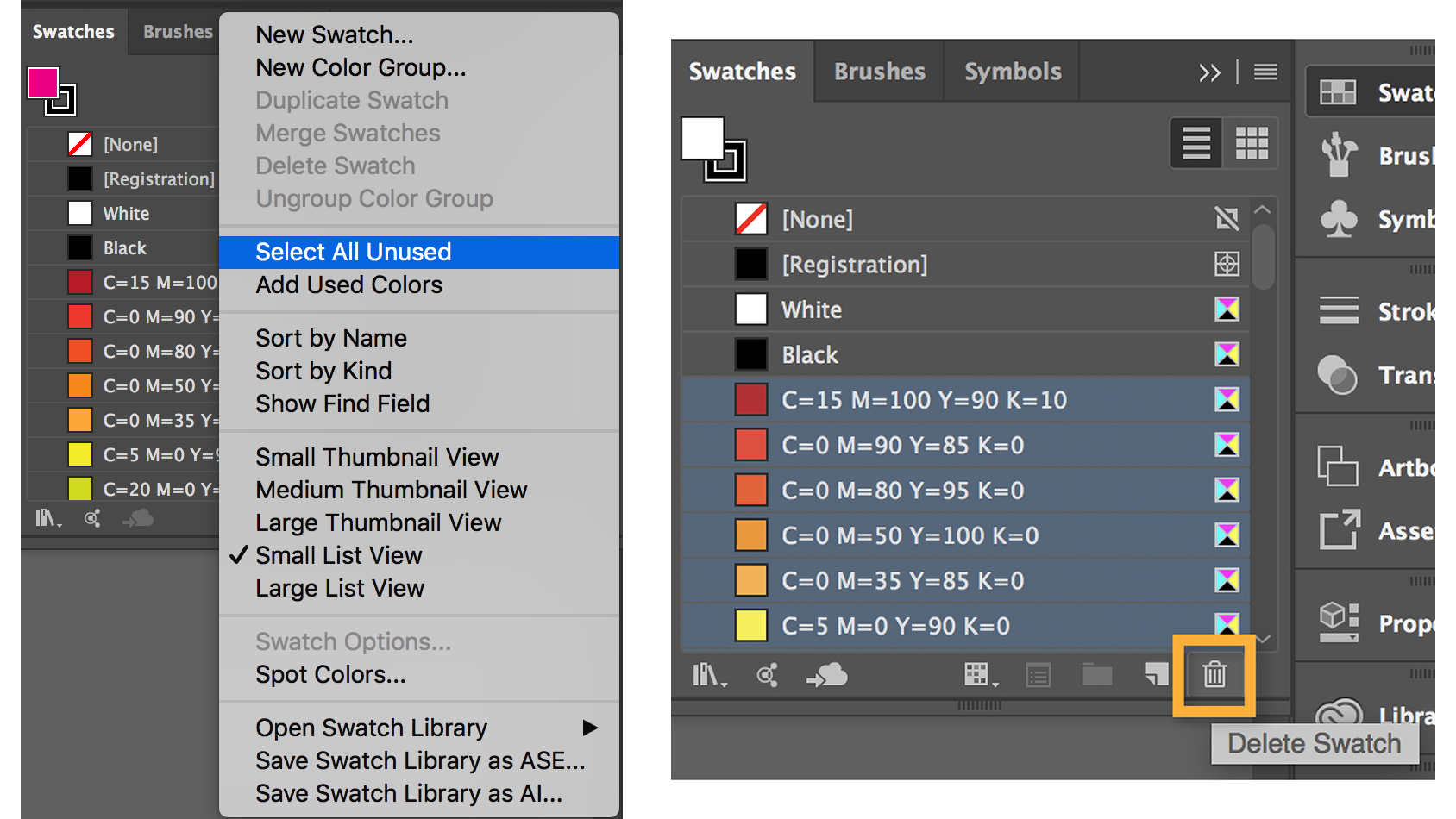1456x819 pixels.
Task: Switch to thumbnail grid view in Swatches panel
Action: point(1251,143)
